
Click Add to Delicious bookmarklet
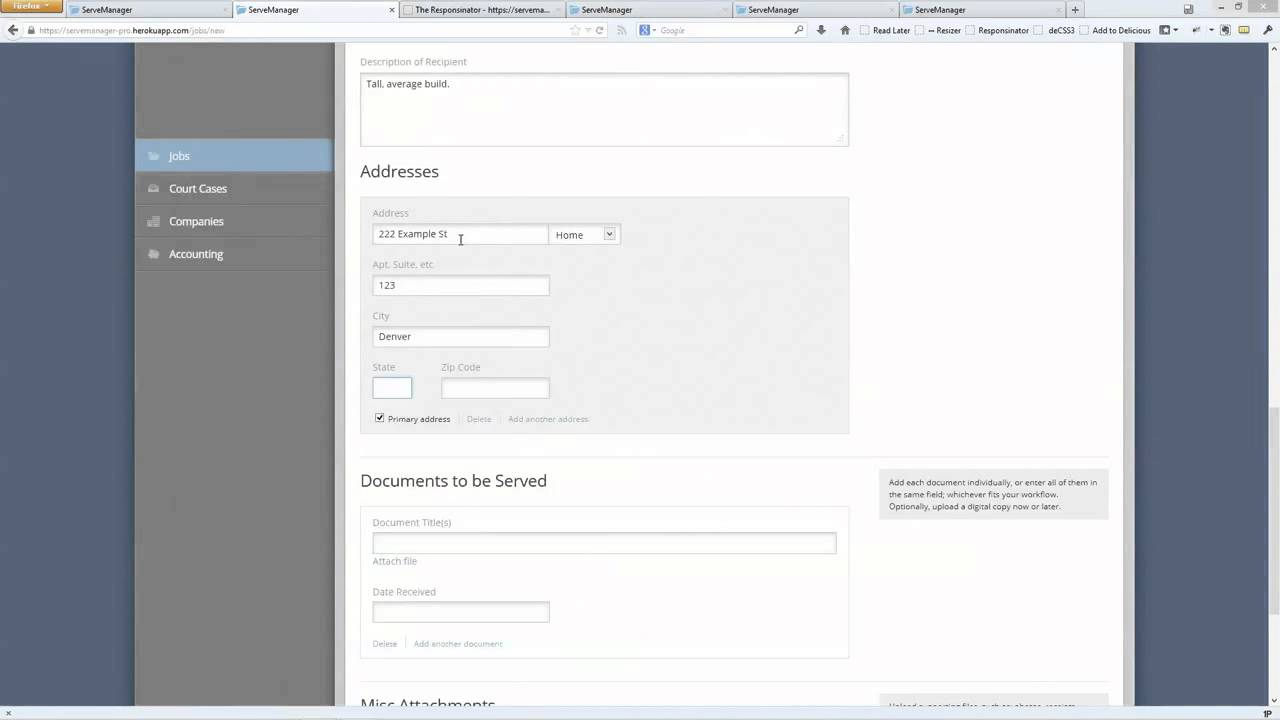pyautogui.click(x=1115, y=30)
